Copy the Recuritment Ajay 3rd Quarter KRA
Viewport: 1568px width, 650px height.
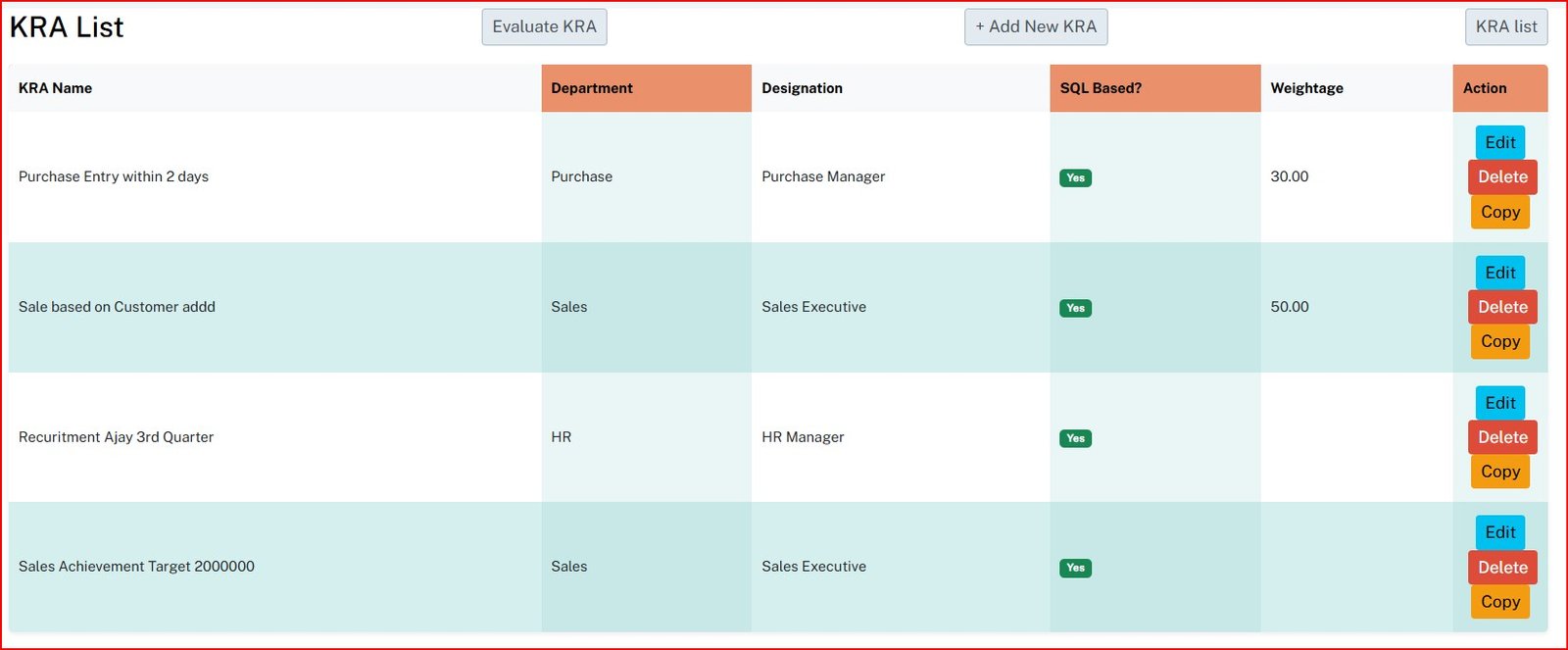[1499, 472]
